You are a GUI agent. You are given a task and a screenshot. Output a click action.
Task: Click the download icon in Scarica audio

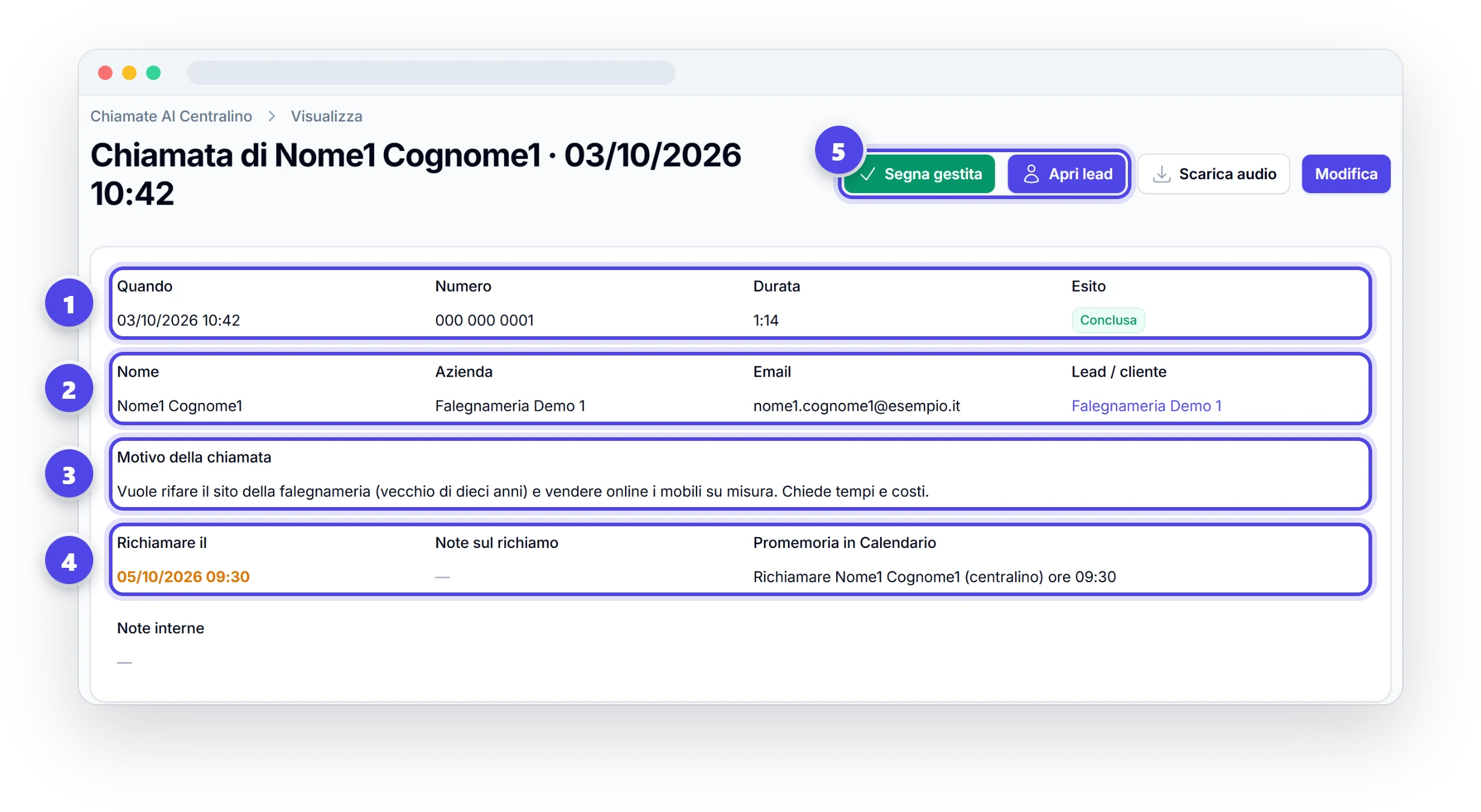[x=1161, y=174]
